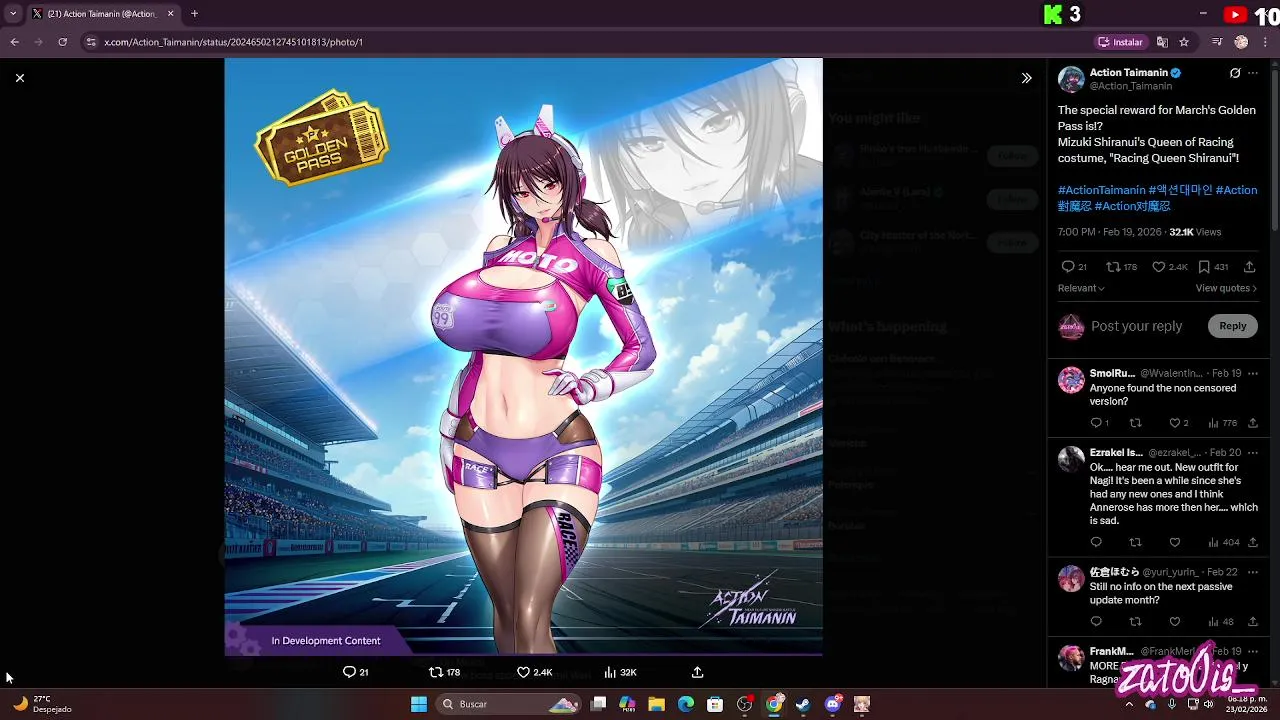Open Chrome profile avatar
Screen dimensions: 1280x720
coord(1241,42)
